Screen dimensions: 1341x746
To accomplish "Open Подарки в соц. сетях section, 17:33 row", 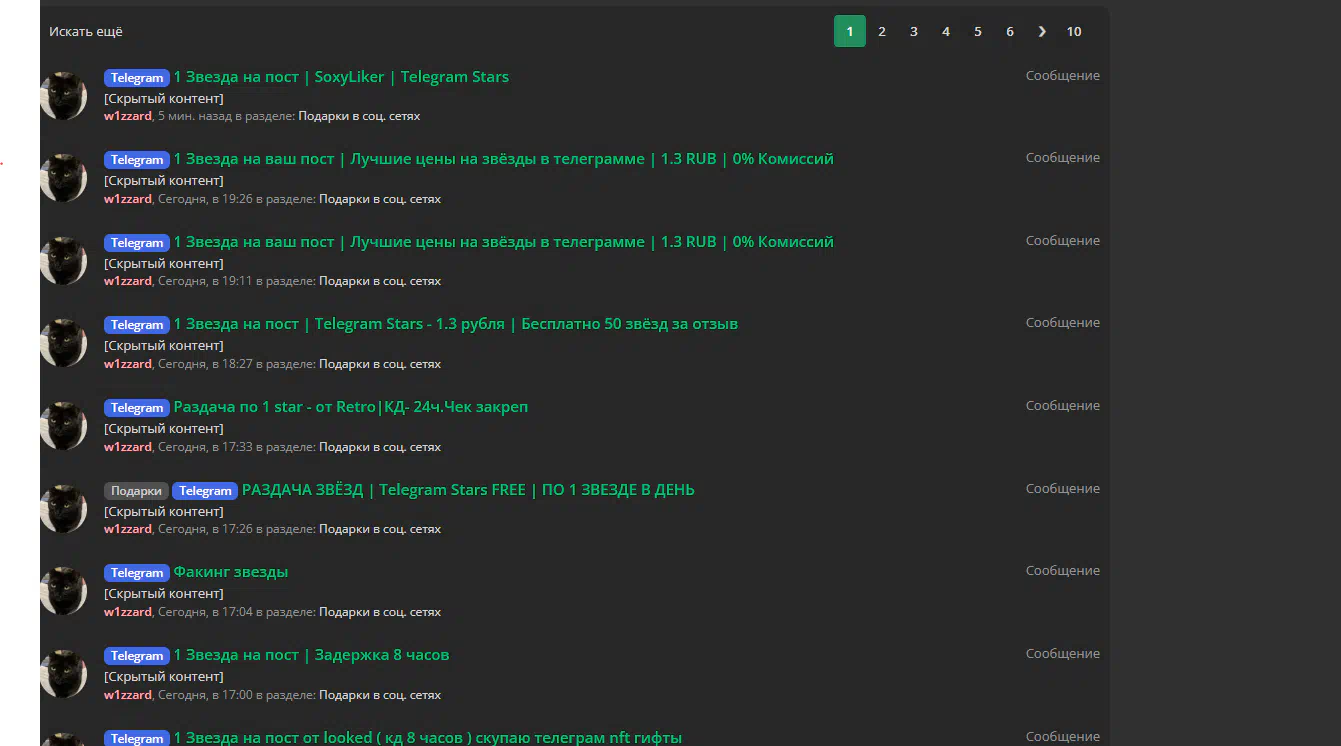I will click(x=380, y=447).
